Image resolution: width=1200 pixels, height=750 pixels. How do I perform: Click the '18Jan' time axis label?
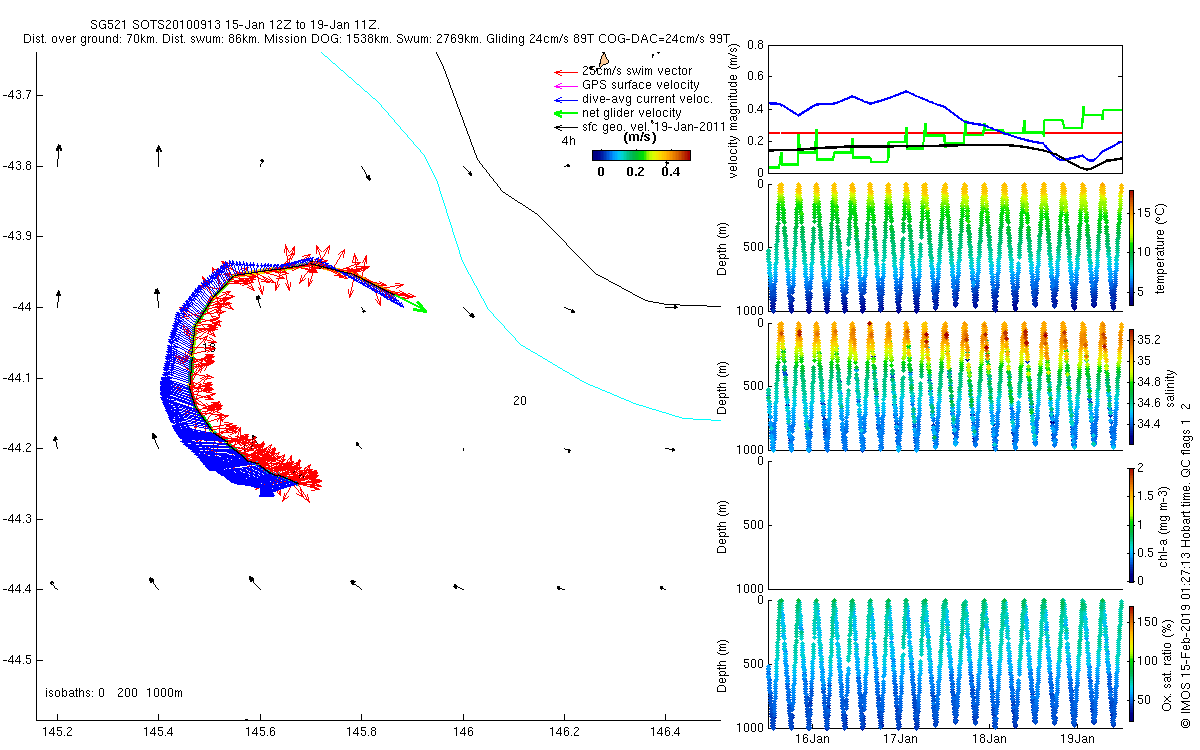pyautogui.click(x=989, y=739)
